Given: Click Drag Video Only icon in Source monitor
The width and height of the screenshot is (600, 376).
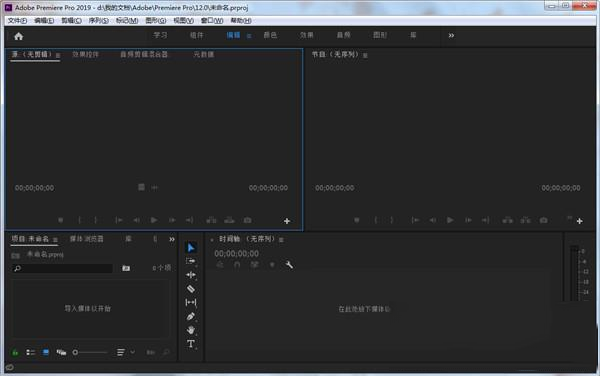Looking at the screenshot, I should tap(141, 187).
